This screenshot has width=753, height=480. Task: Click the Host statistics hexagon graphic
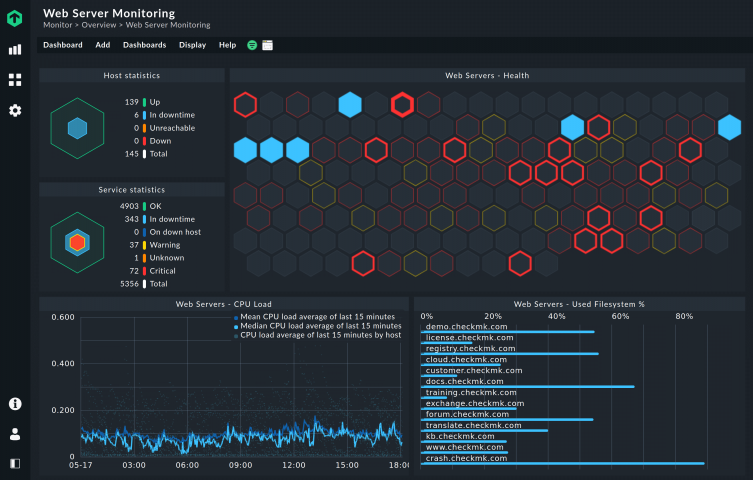tap(77, 128)
